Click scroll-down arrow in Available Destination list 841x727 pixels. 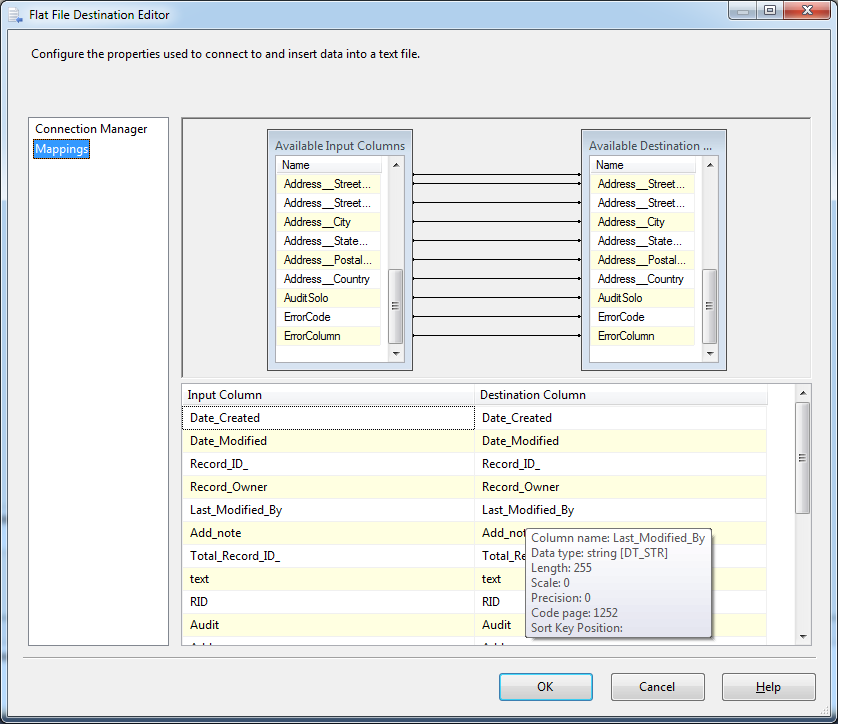(x=711, y=354)
